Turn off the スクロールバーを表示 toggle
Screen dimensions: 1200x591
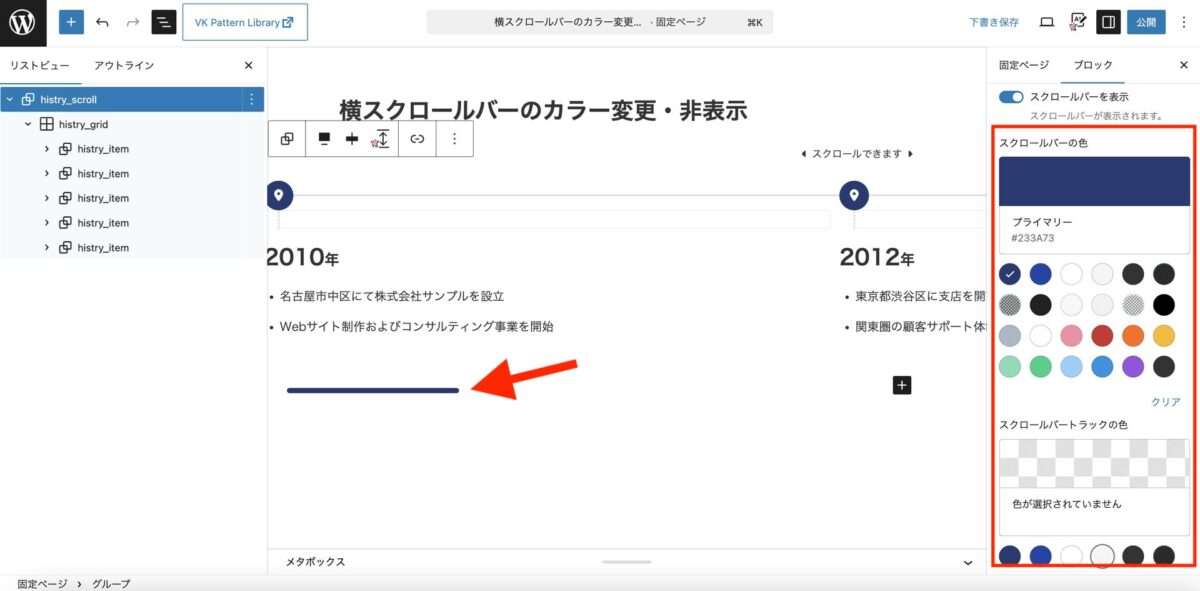point(1011,97)
